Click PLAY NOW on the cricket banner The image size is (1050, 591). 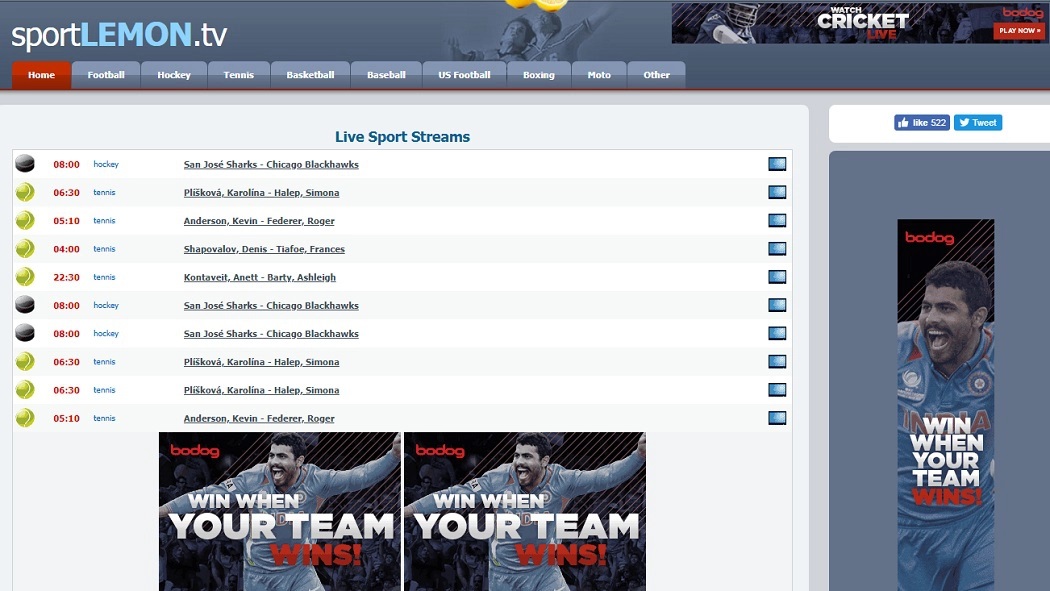point(1019,31)
